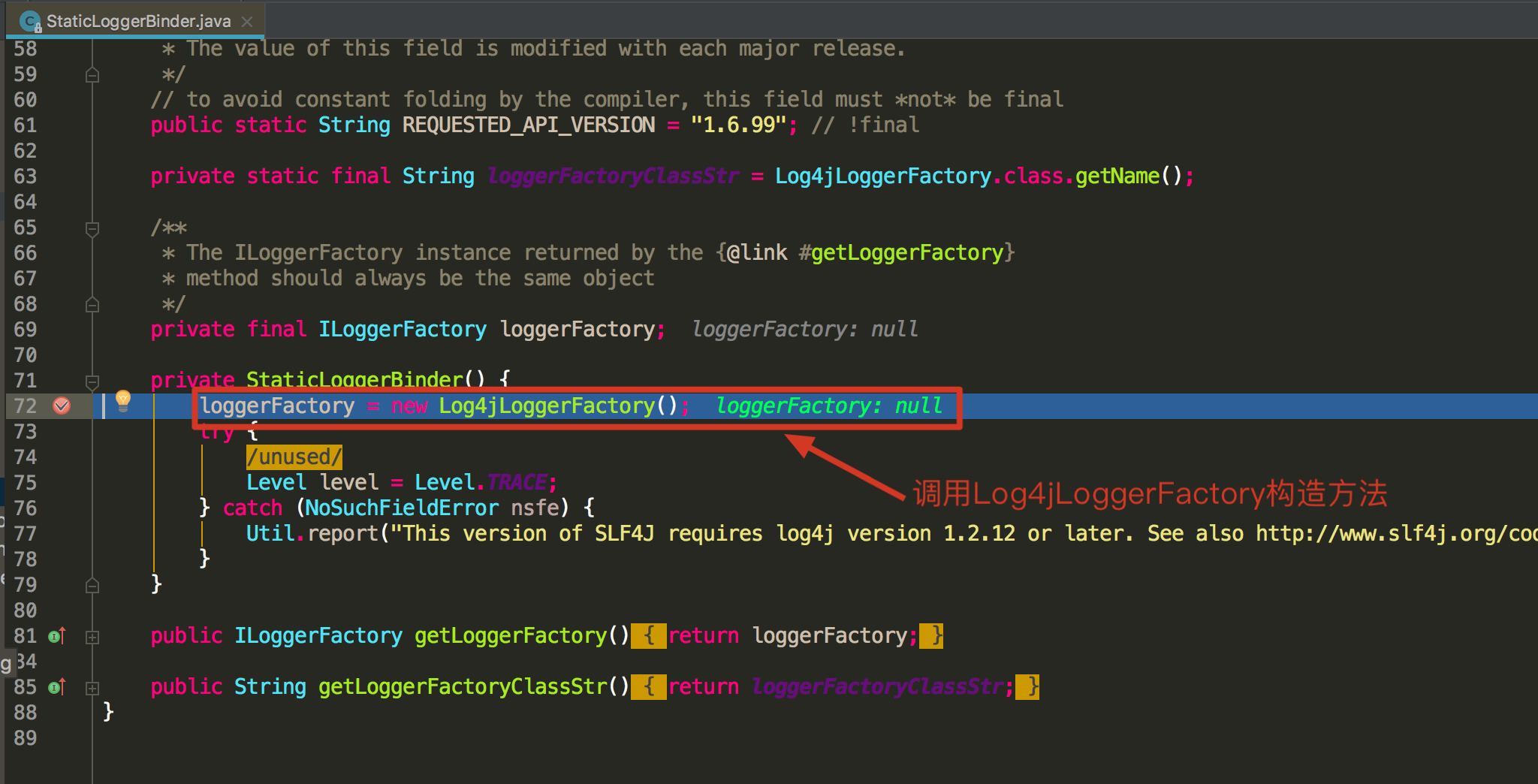Click the /unused/ highlighted comment on line 74

pos(294,457)
